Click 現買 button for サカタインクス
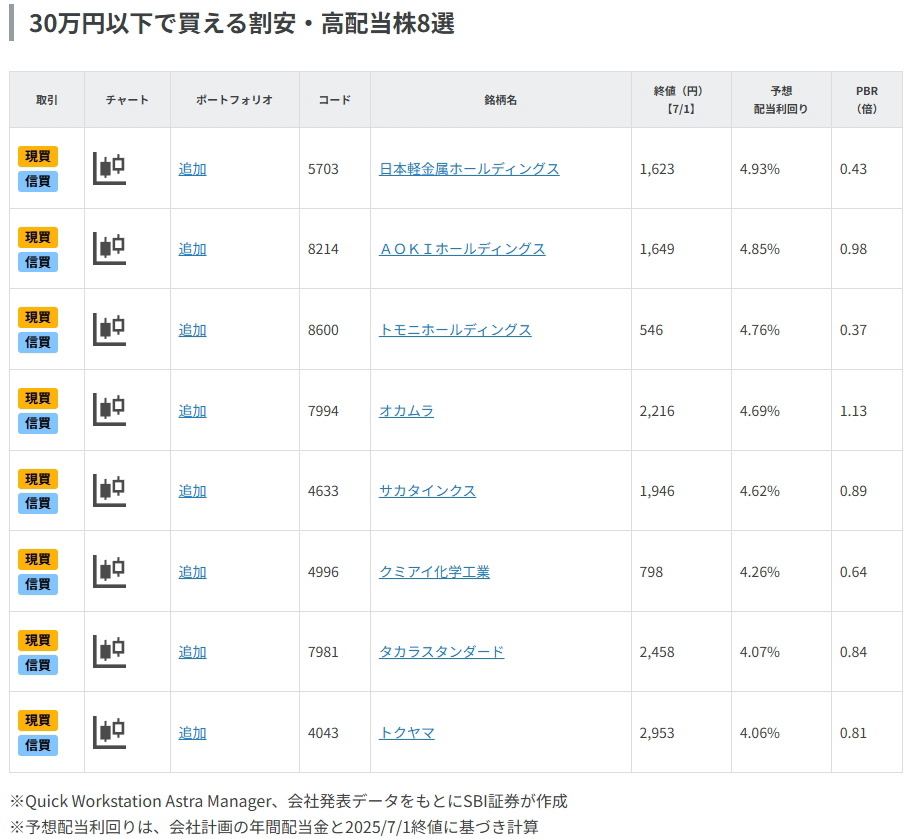This screenshot has width=910, height=839. click(x=38, y=479)
